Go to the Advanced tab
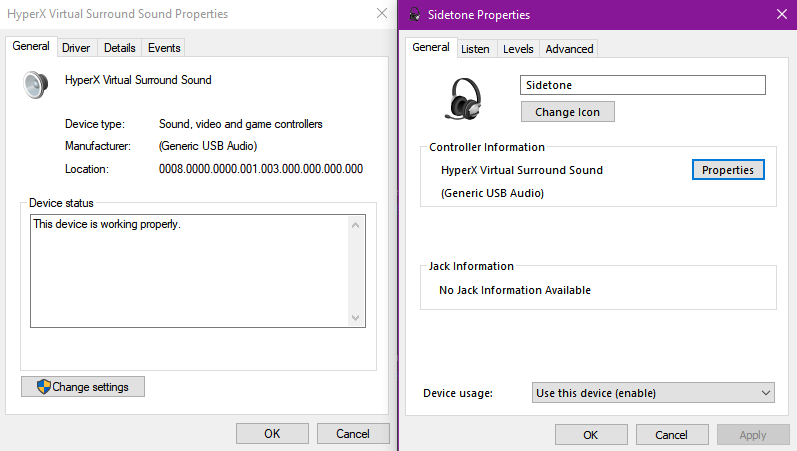 coord(569,48)
